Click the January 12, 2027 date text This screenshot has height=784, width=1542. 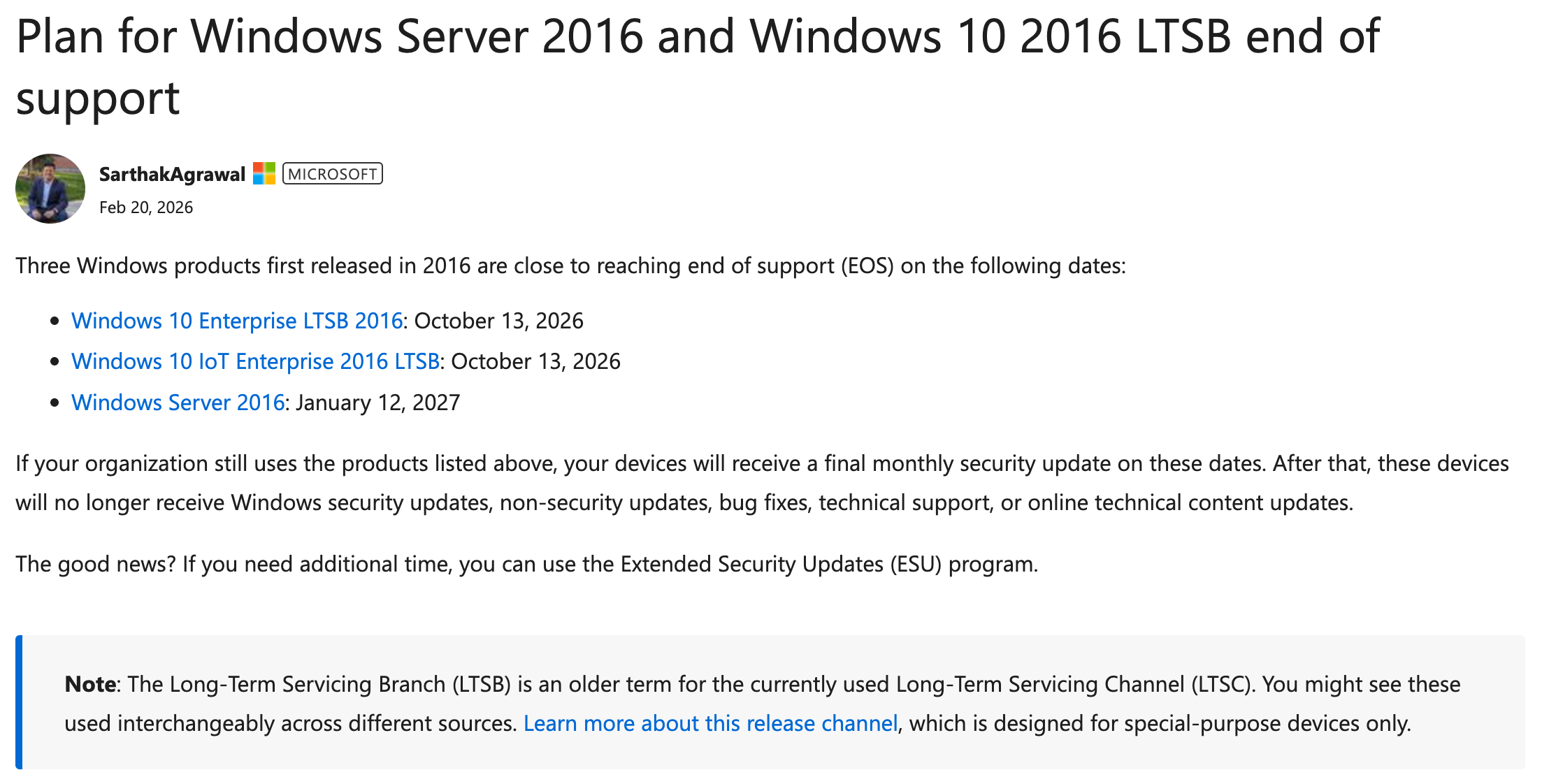378,402
